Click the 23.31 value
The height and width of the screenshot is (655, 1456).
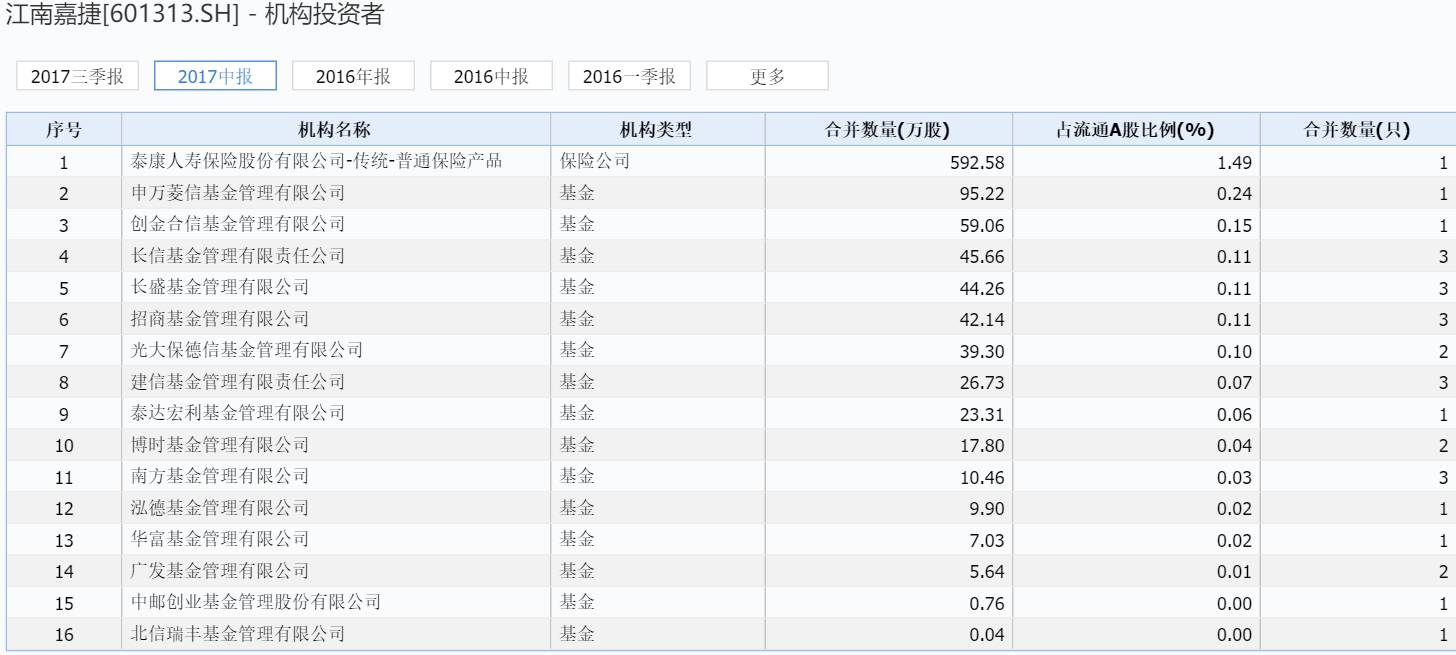[981, 414]
